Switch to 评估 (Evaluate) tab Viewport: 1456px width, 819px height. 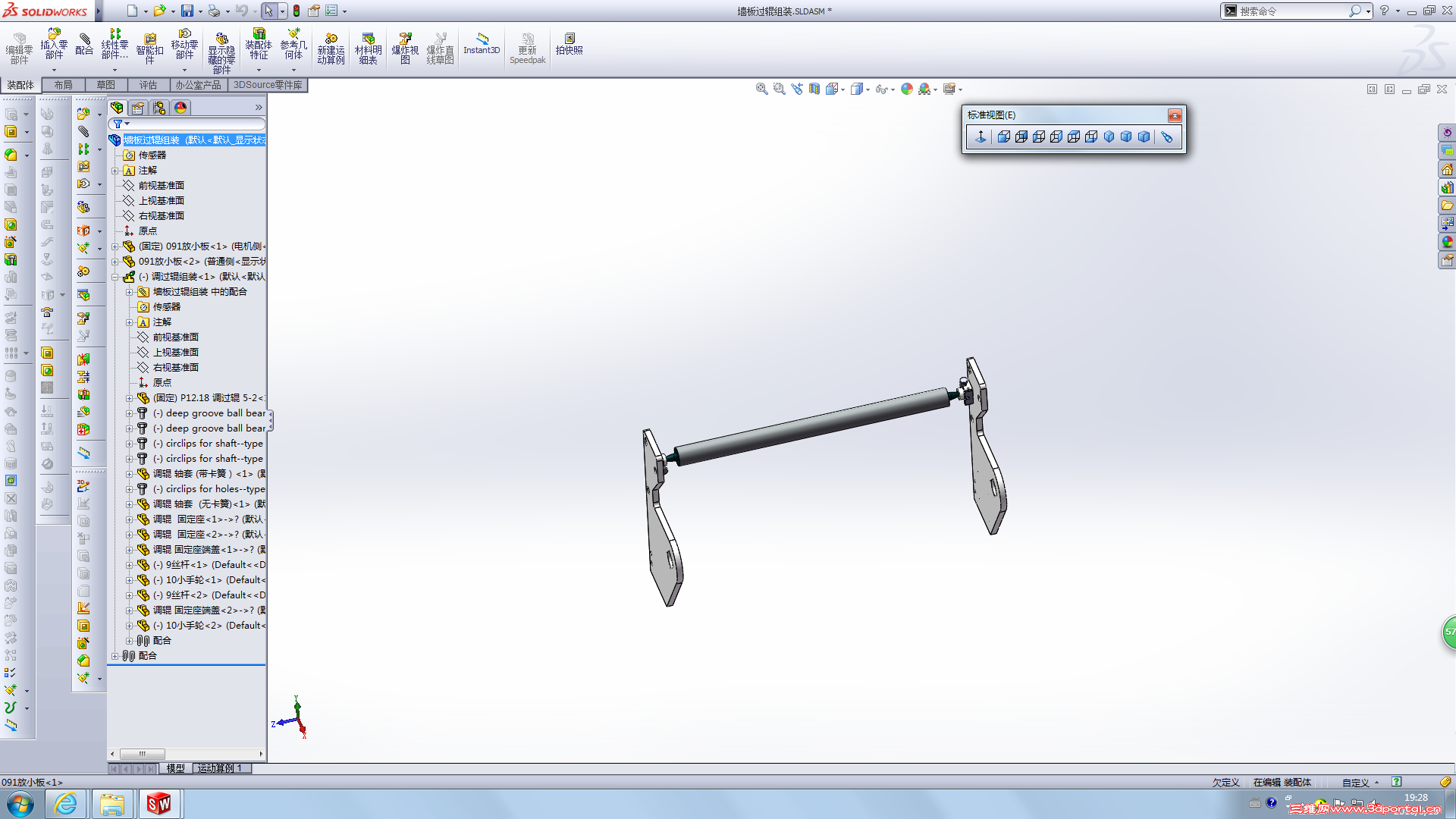tap(148, 85)
